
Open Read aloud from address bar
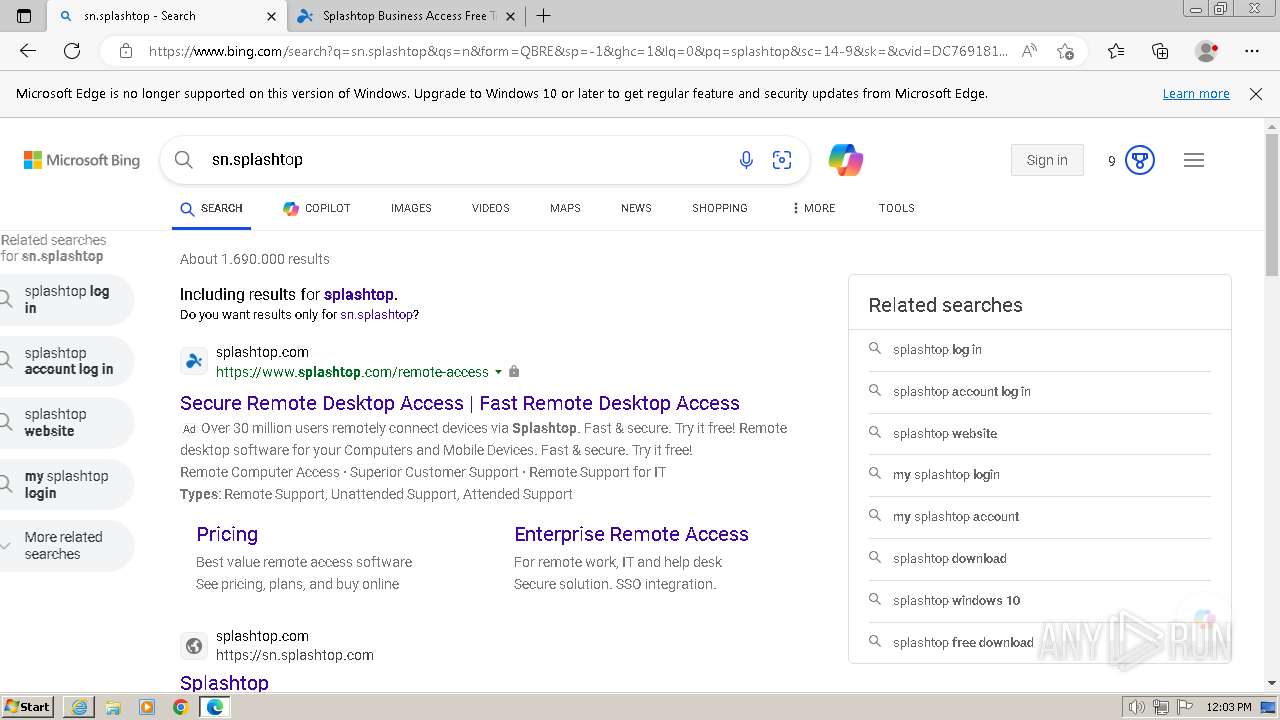point(1029,51)
